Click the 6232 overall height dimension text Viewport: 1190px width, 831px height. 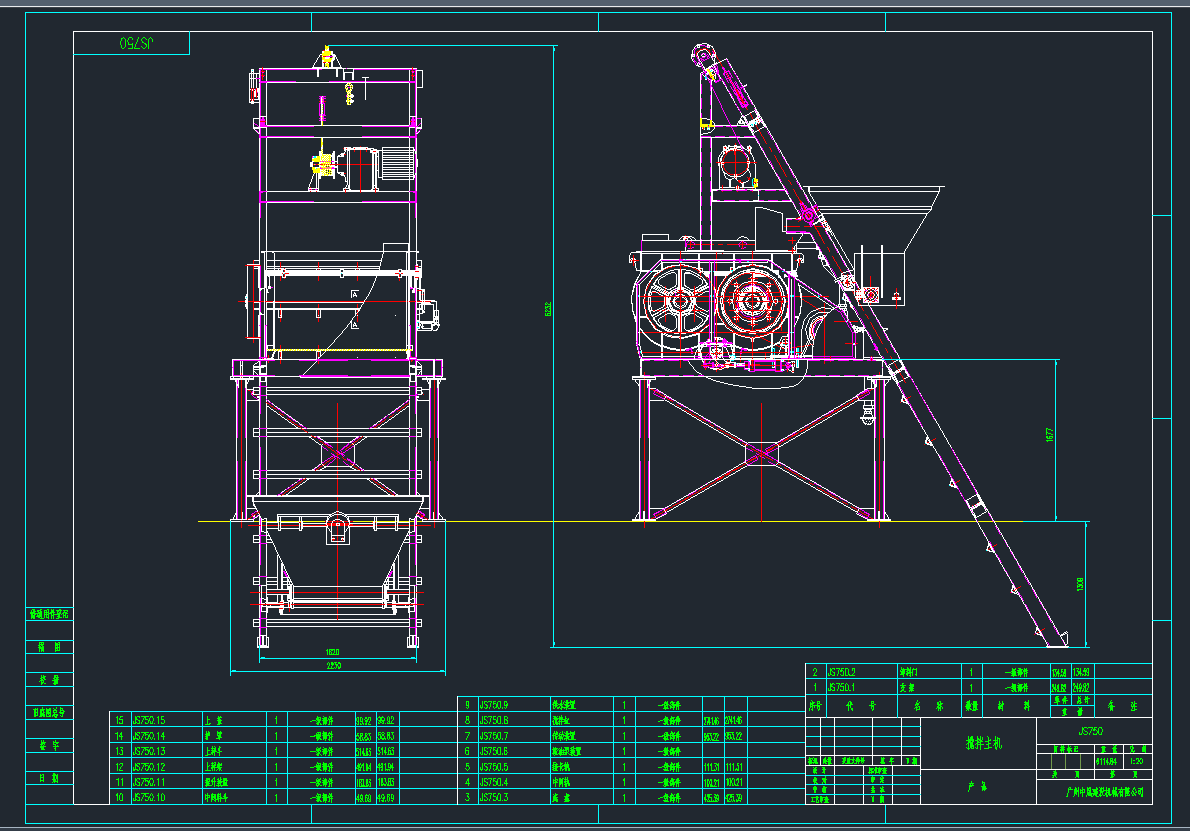coord(549,314)
